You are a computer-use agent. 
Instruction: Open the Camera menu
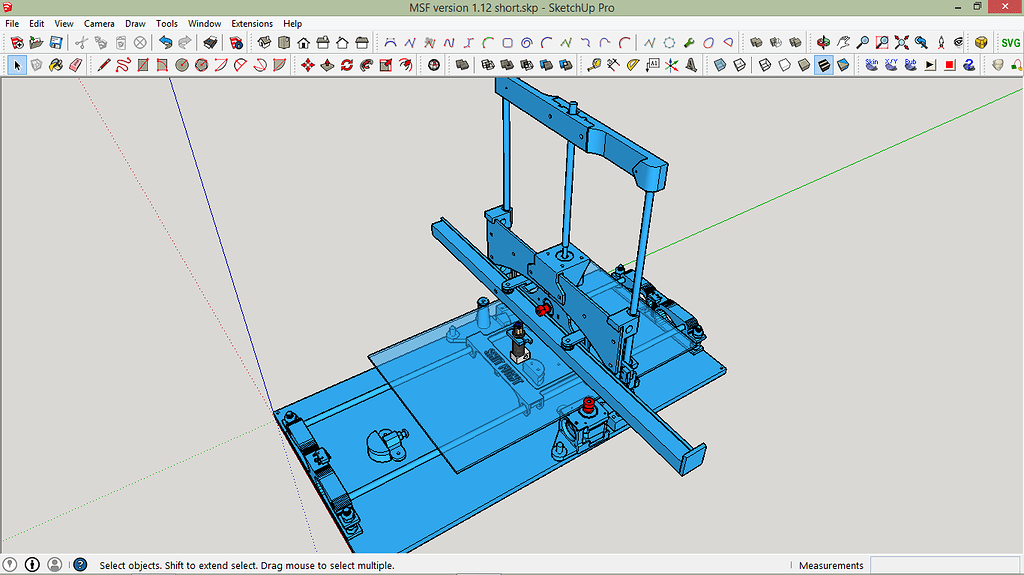[99, 23]
